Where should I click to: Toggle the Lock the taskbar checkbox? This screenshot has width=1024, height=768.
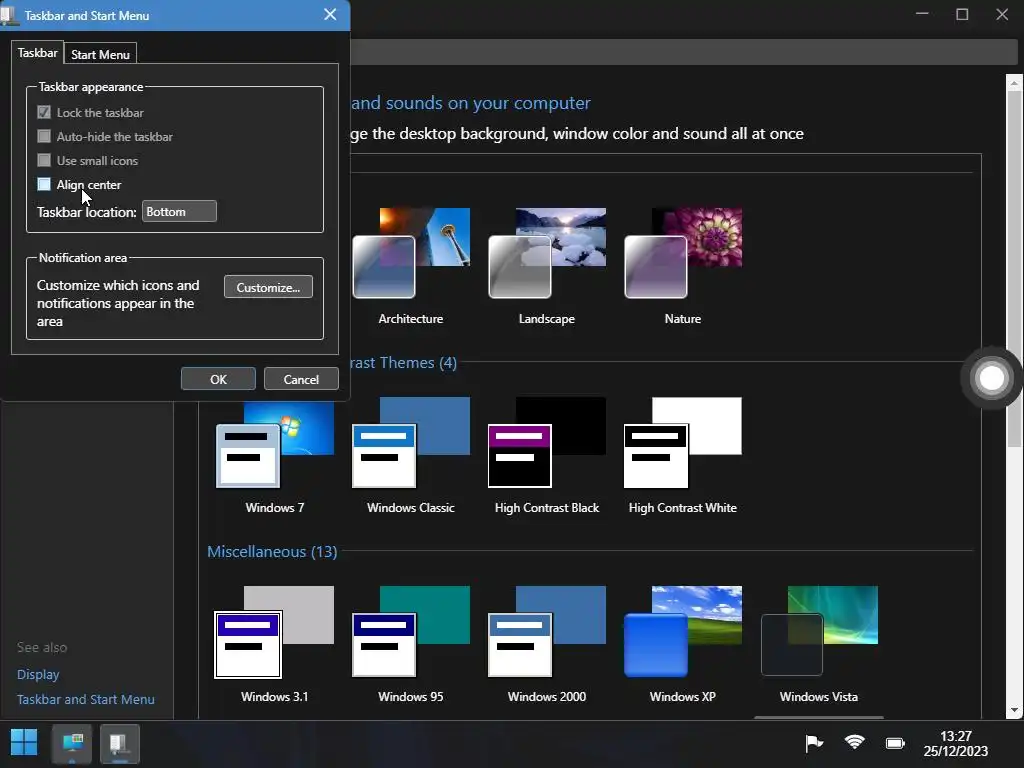point(44,112)
